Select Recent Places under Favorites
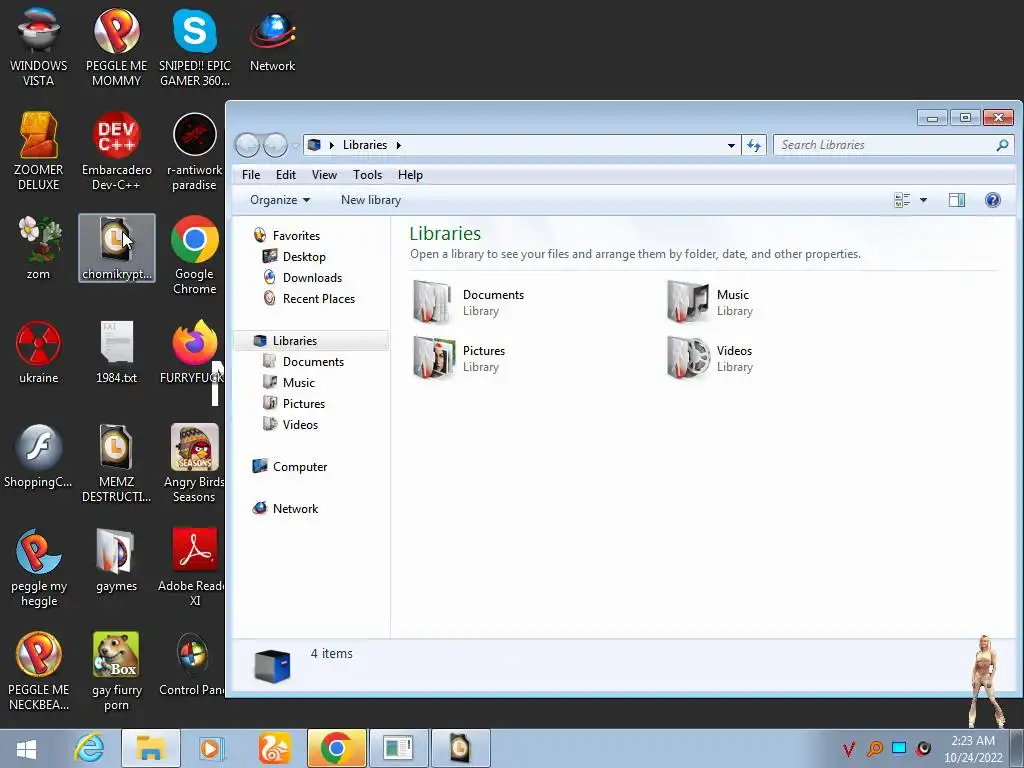The image size is (1024, 768). 310,298
